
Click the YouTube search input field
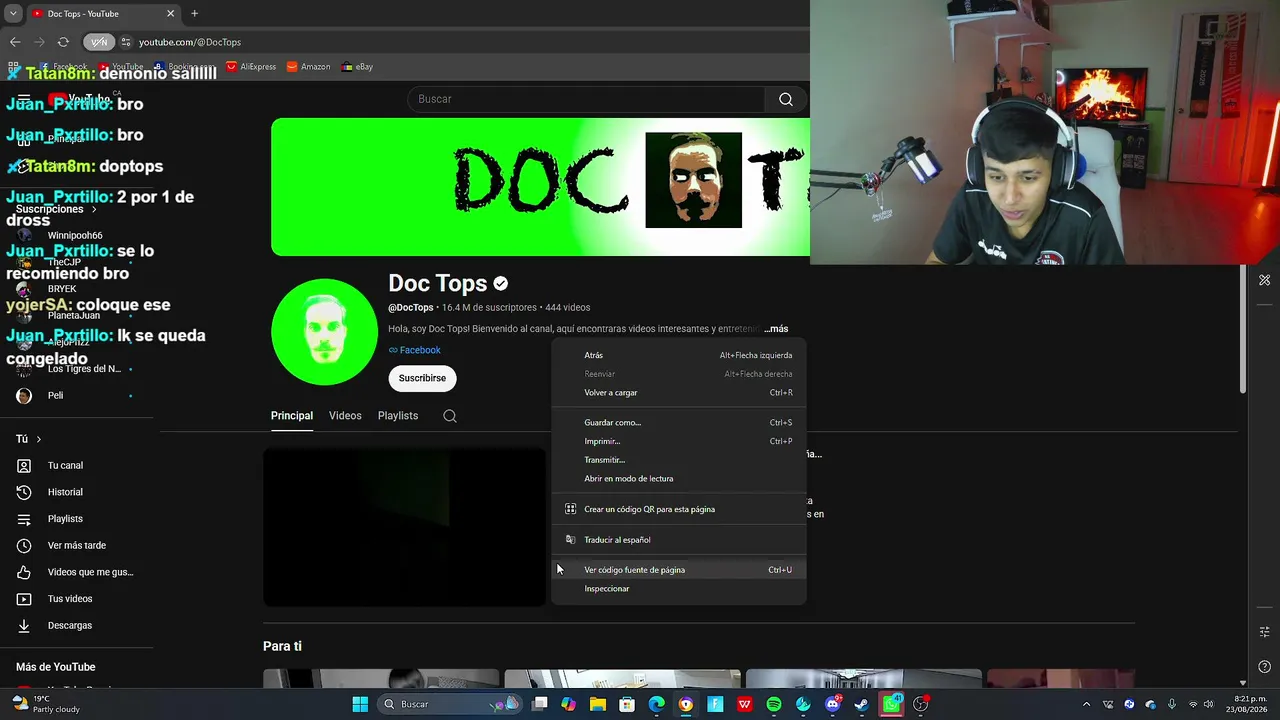click(x=587, y=99)
